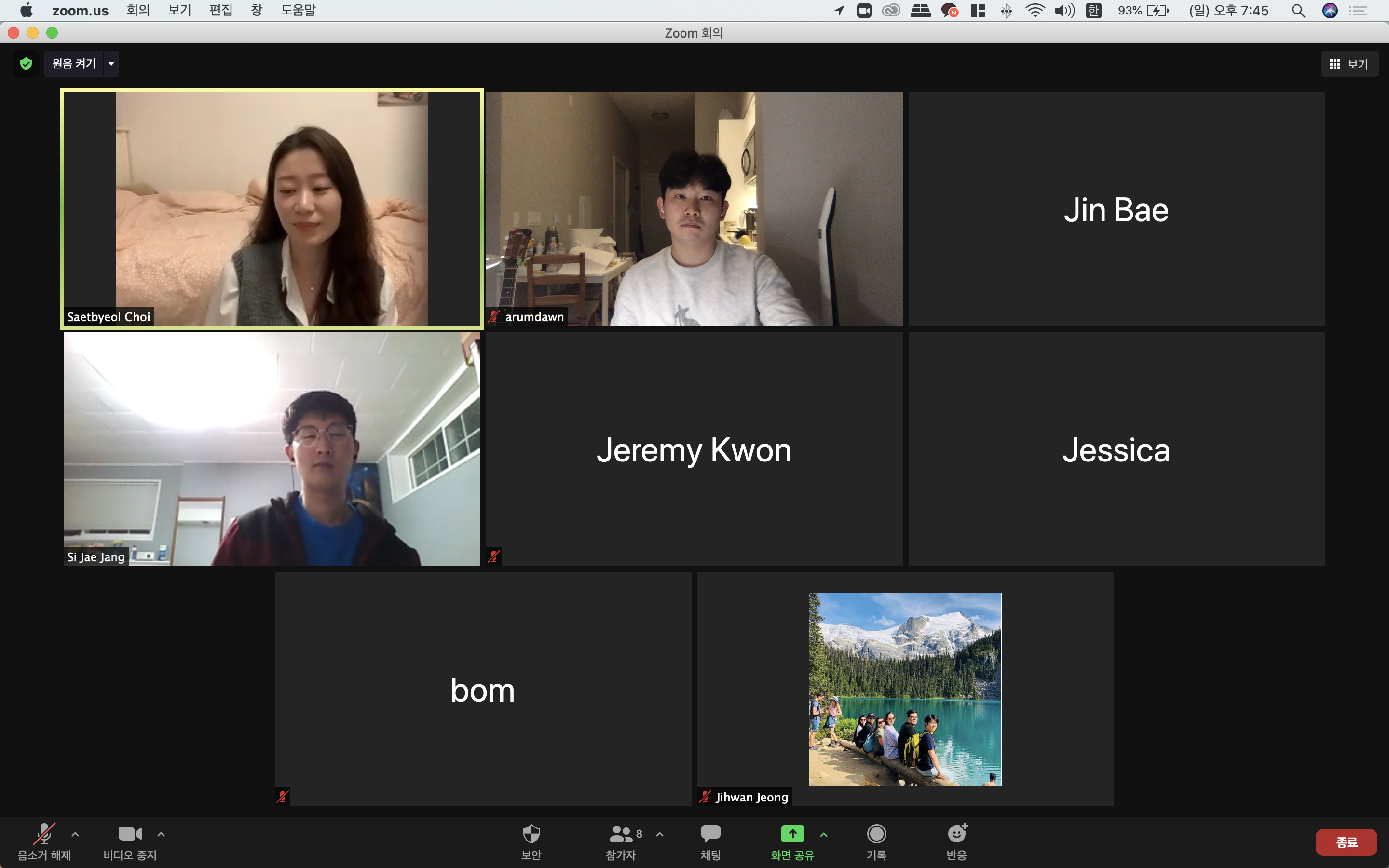
Task: Click the arumdawn name label
Action: point(534,317)
